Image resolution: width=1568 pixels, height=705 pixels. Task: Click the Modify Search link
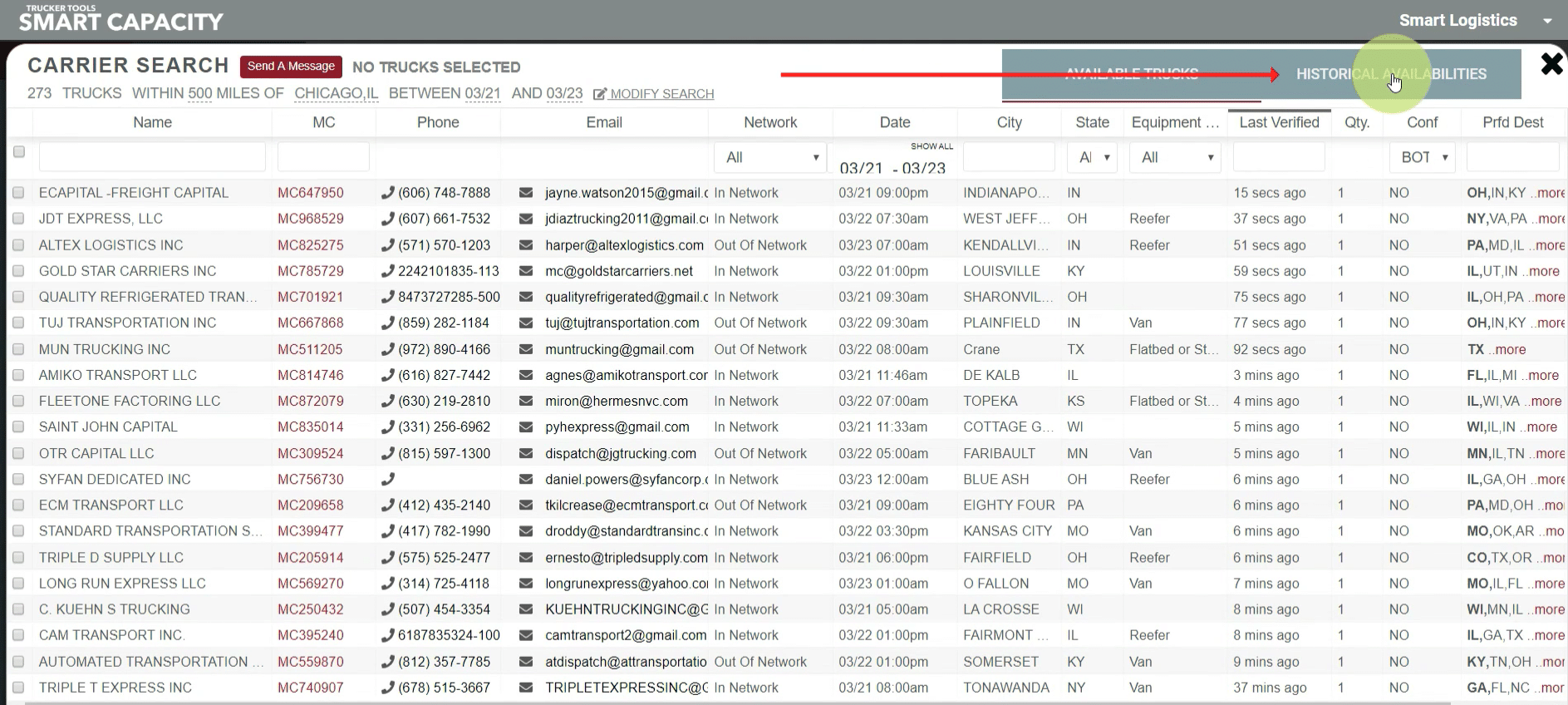click(x=661, y=94)
